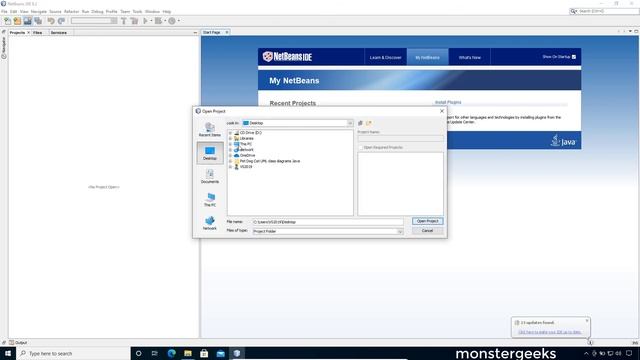640x360 pixels.
Task: Select the Libraries folder entry
Action: (247, 138)
